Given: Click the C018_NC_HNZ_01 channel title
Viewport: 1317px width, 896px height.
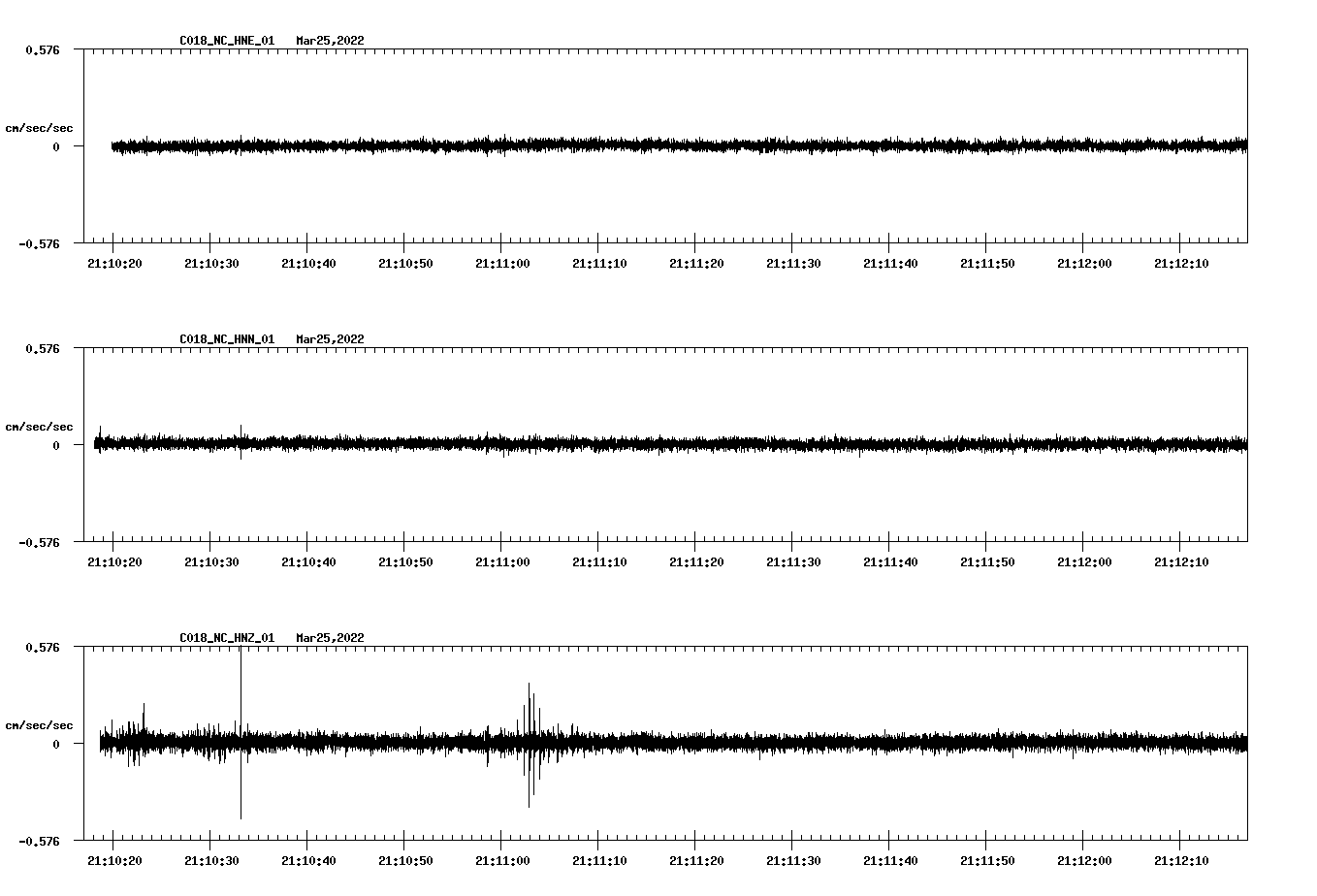Looking at the screenshot, I should pyautogui.click(x=227, y=638).
